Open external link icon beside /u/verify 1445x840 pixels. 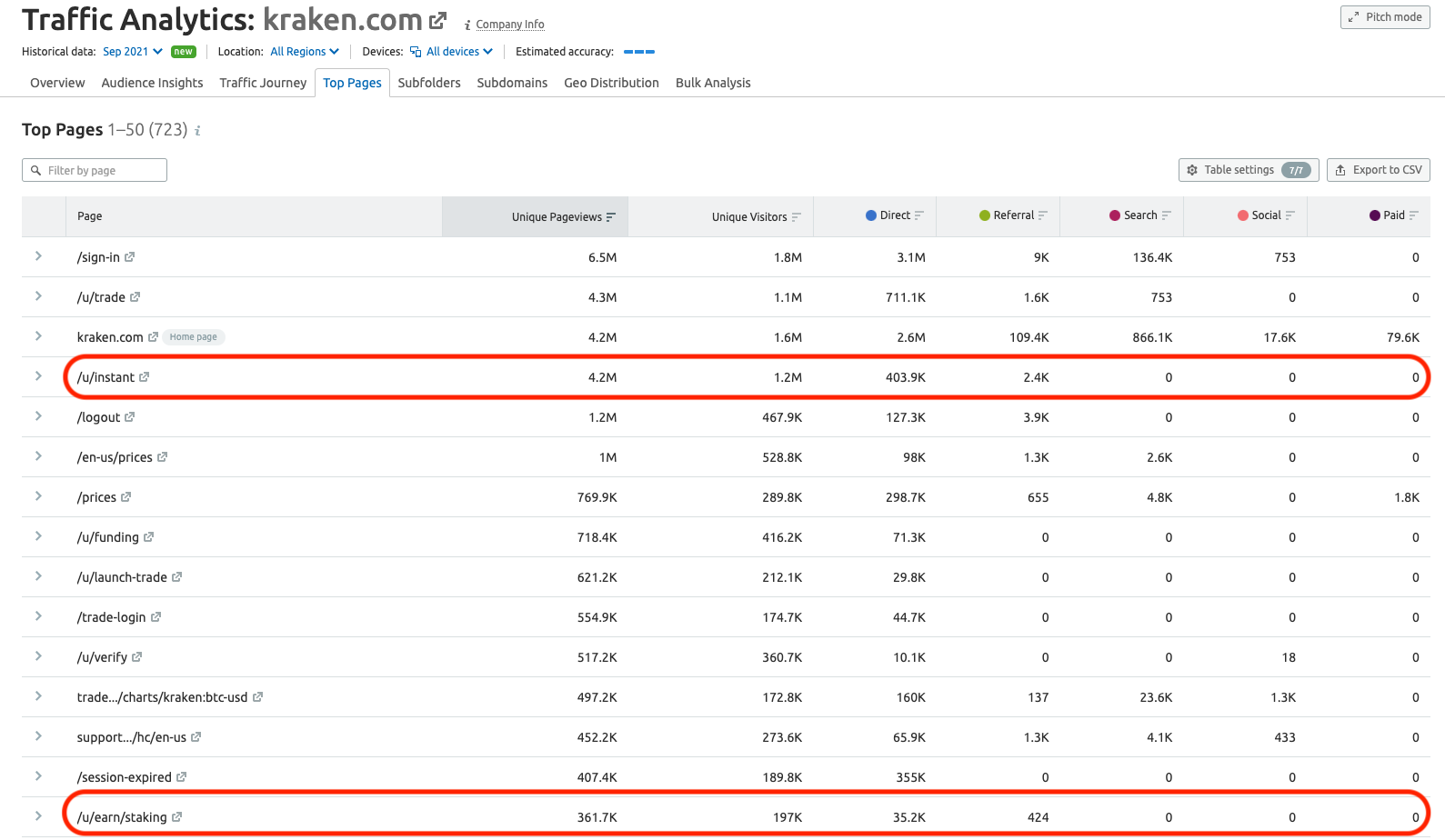click(x=137, y=657)
